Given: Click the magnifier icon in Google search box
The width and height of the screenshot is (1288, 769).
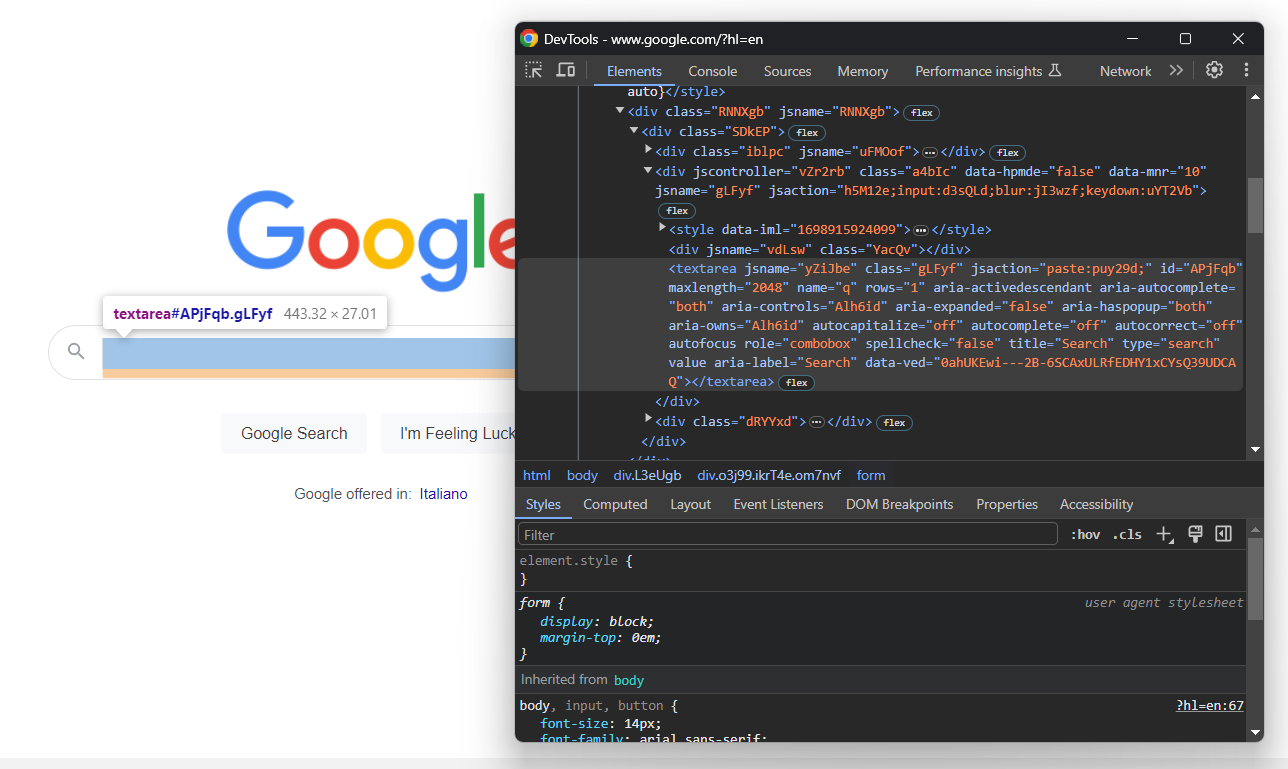Looking at the screenshot, I should pyautogui.click(x=76, y=351).
